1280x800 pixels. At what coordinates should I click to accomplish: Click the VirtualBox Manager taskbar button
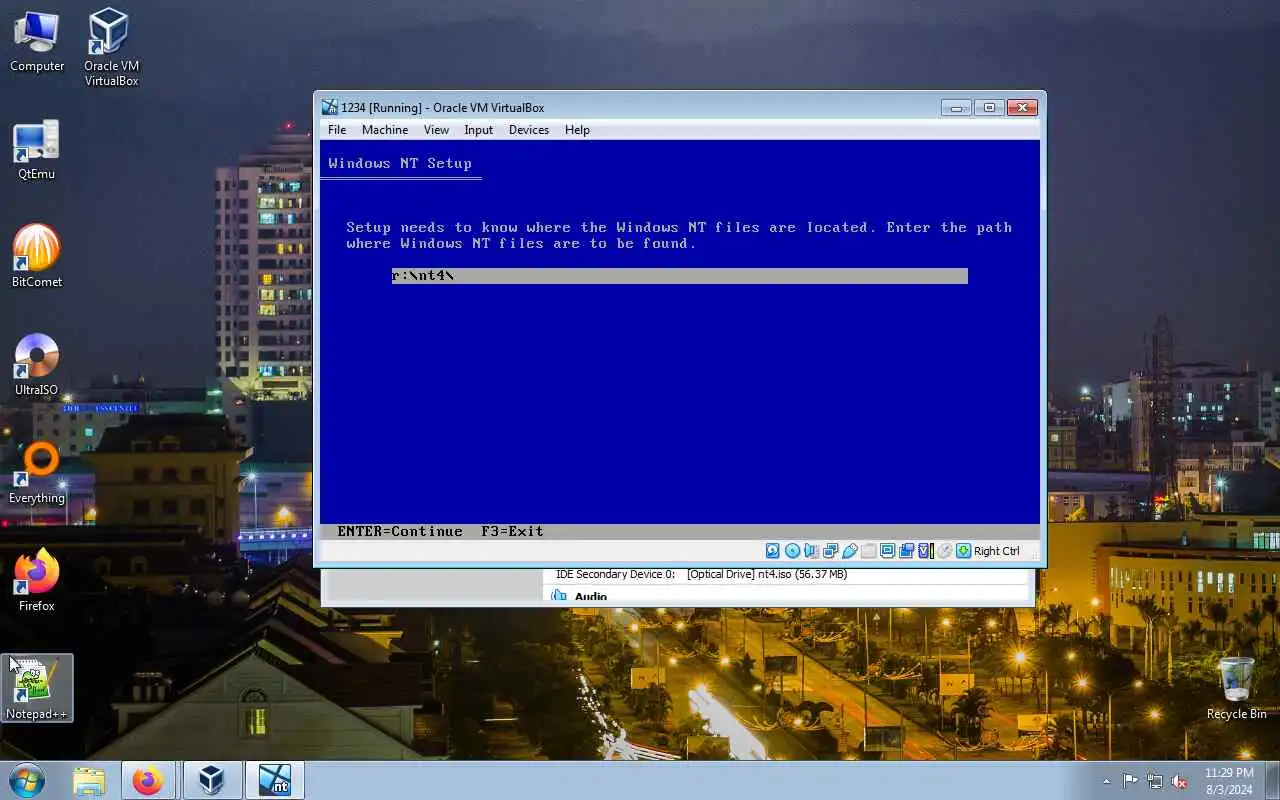211,780
